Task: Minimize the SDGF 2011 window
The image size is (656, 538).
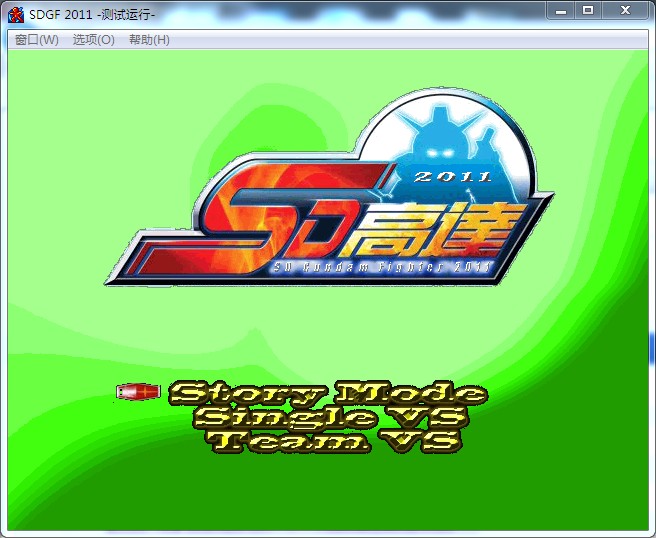Action: click(561, 10)
